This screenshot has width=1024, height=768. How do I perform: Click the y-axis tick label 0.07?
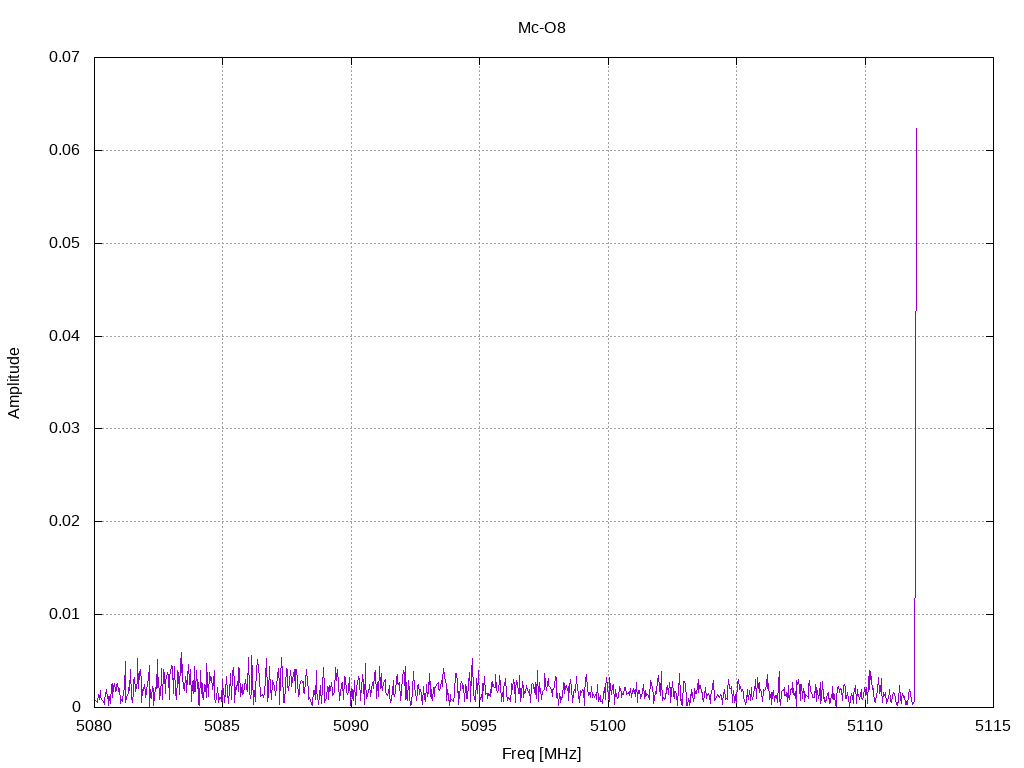click(65, 57)
